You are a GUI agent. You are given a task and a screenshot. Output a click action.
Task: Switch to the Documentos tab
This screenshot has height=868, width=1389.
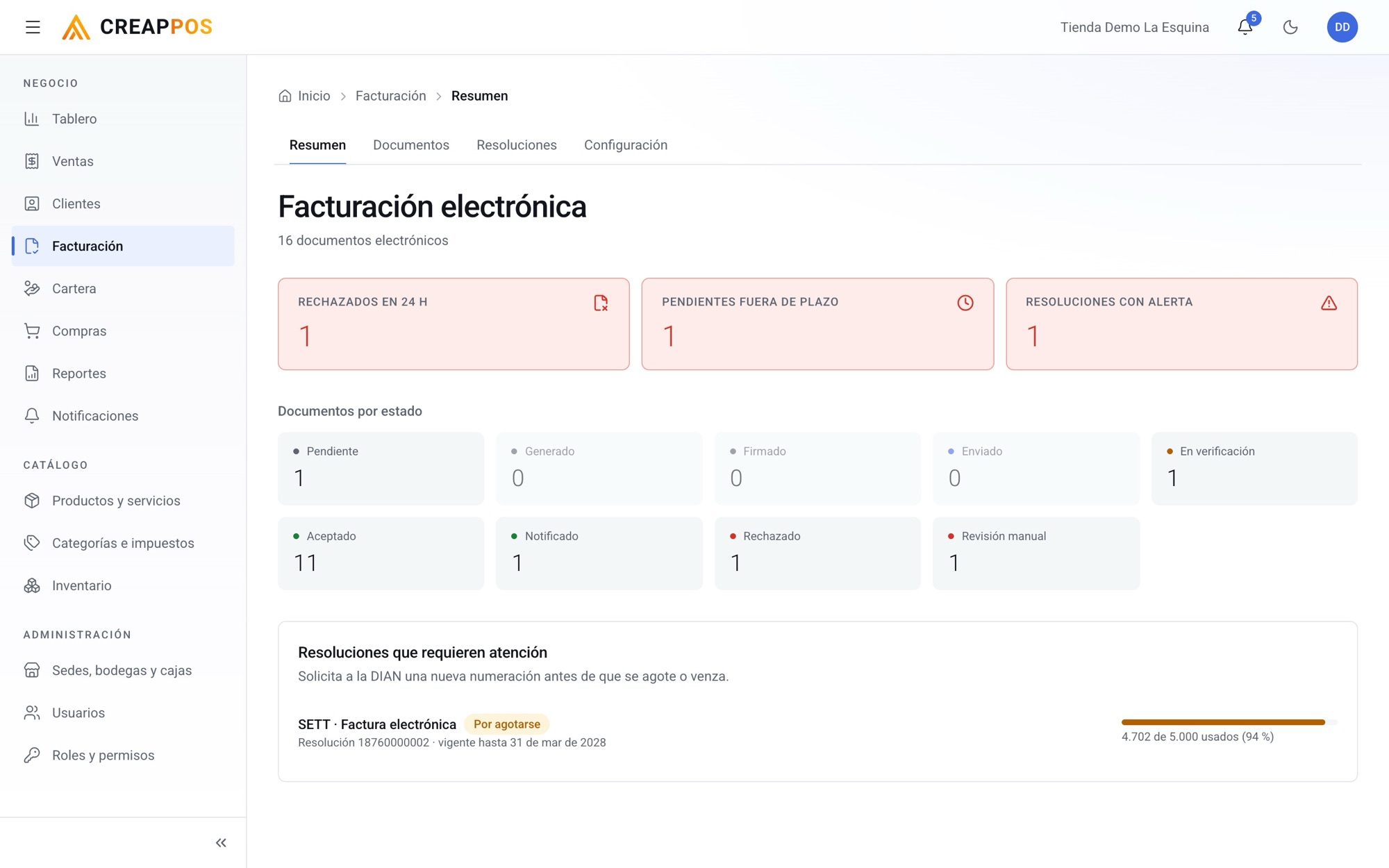(x=411, y=145)
